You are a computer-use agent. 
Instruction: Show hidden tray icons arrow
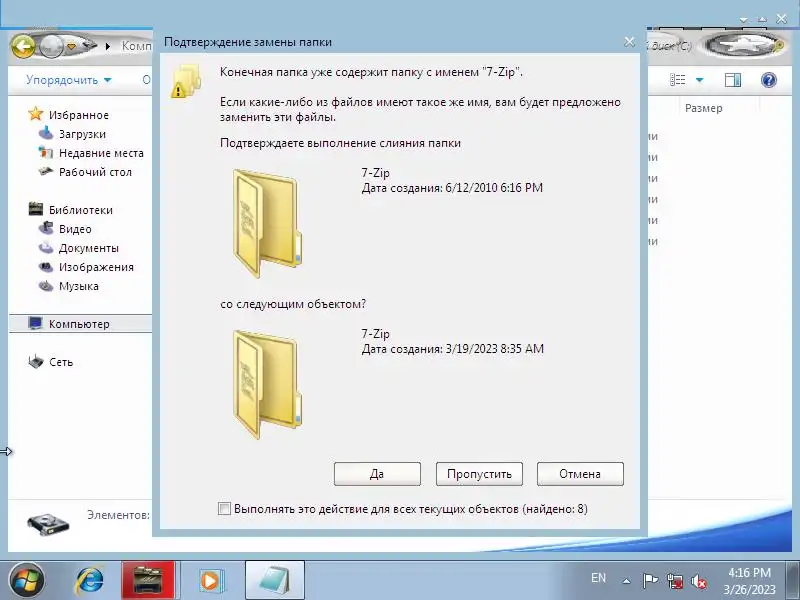click(x=627, y=581)
